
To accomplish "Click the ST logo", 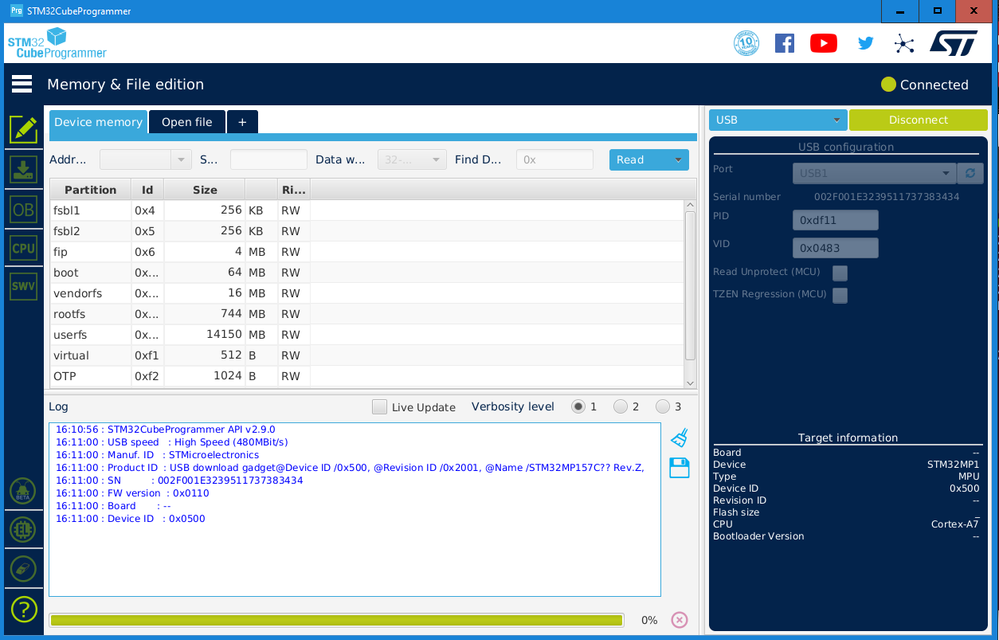I will [x=953, y=43].
